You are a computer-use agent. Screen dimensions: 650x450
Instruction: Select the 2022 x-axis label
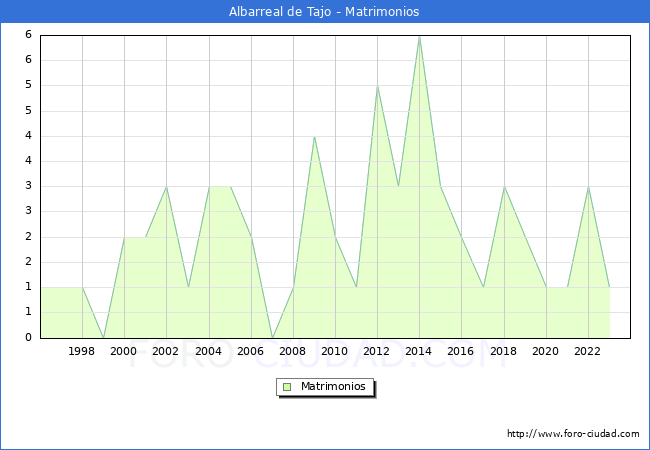[x=587, y=351]
